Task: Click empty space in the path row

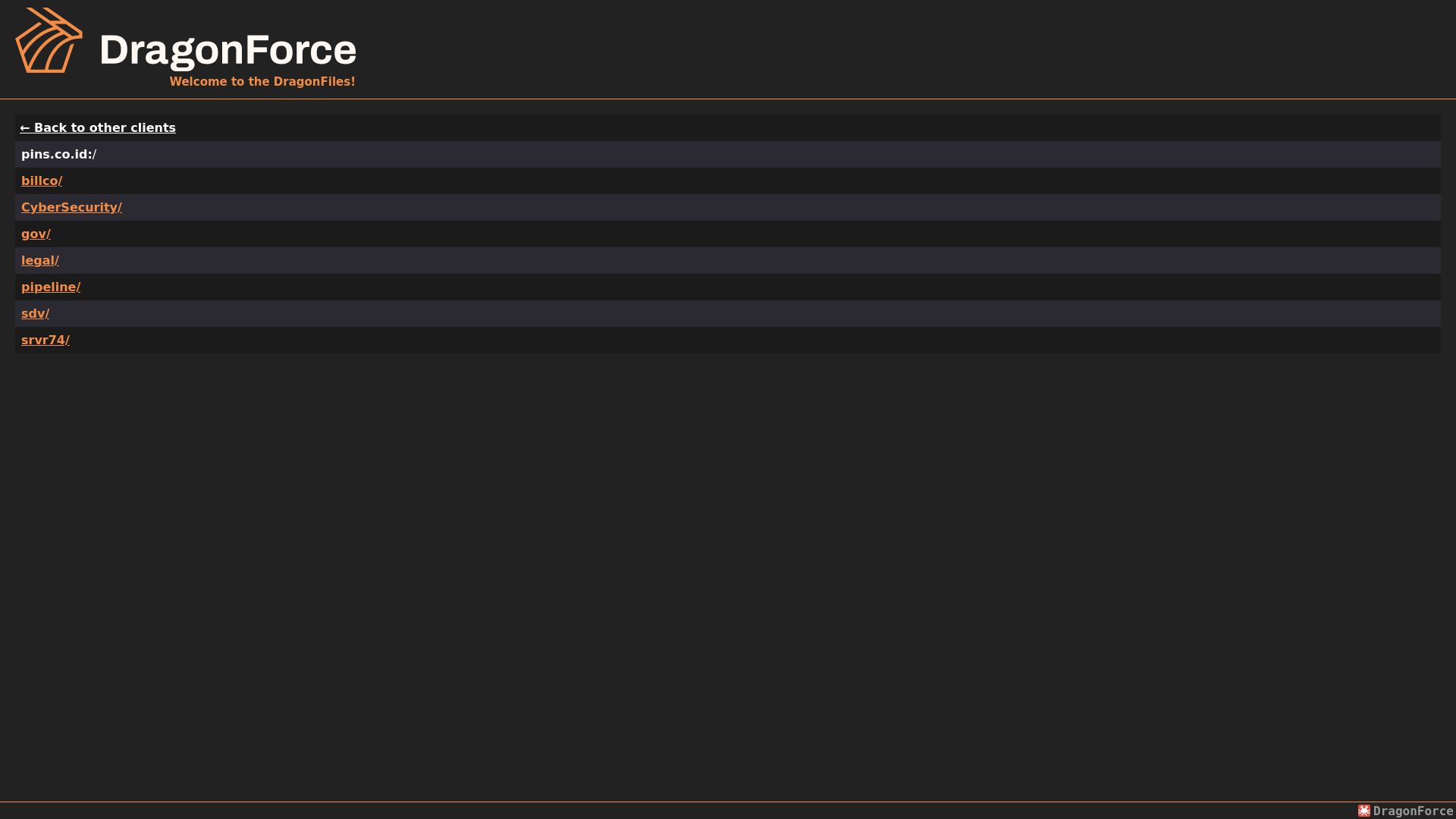Action: coord(758,154)
